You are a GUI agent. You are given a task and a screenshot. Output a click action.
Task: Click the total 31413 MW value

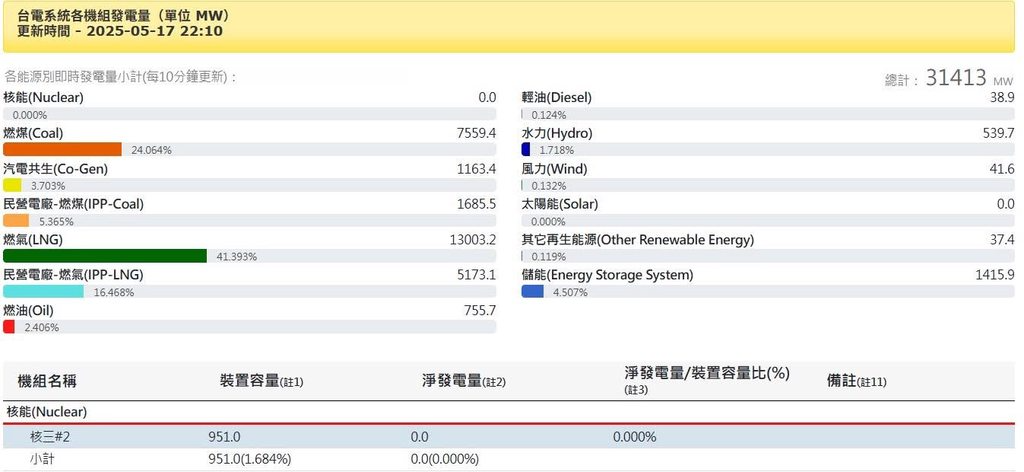click(x=956, y=78)
